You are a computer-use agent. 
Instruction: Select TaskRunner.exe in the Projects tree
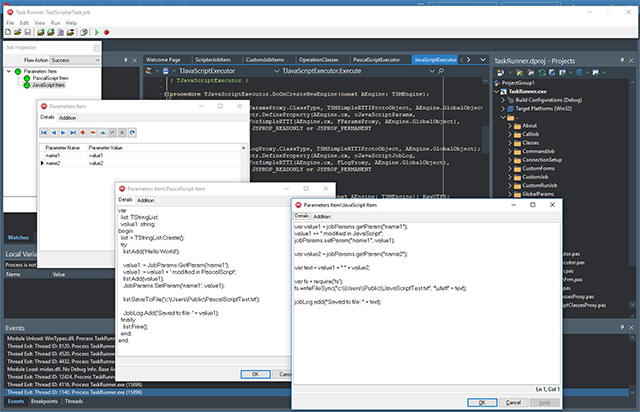(527, 91)
